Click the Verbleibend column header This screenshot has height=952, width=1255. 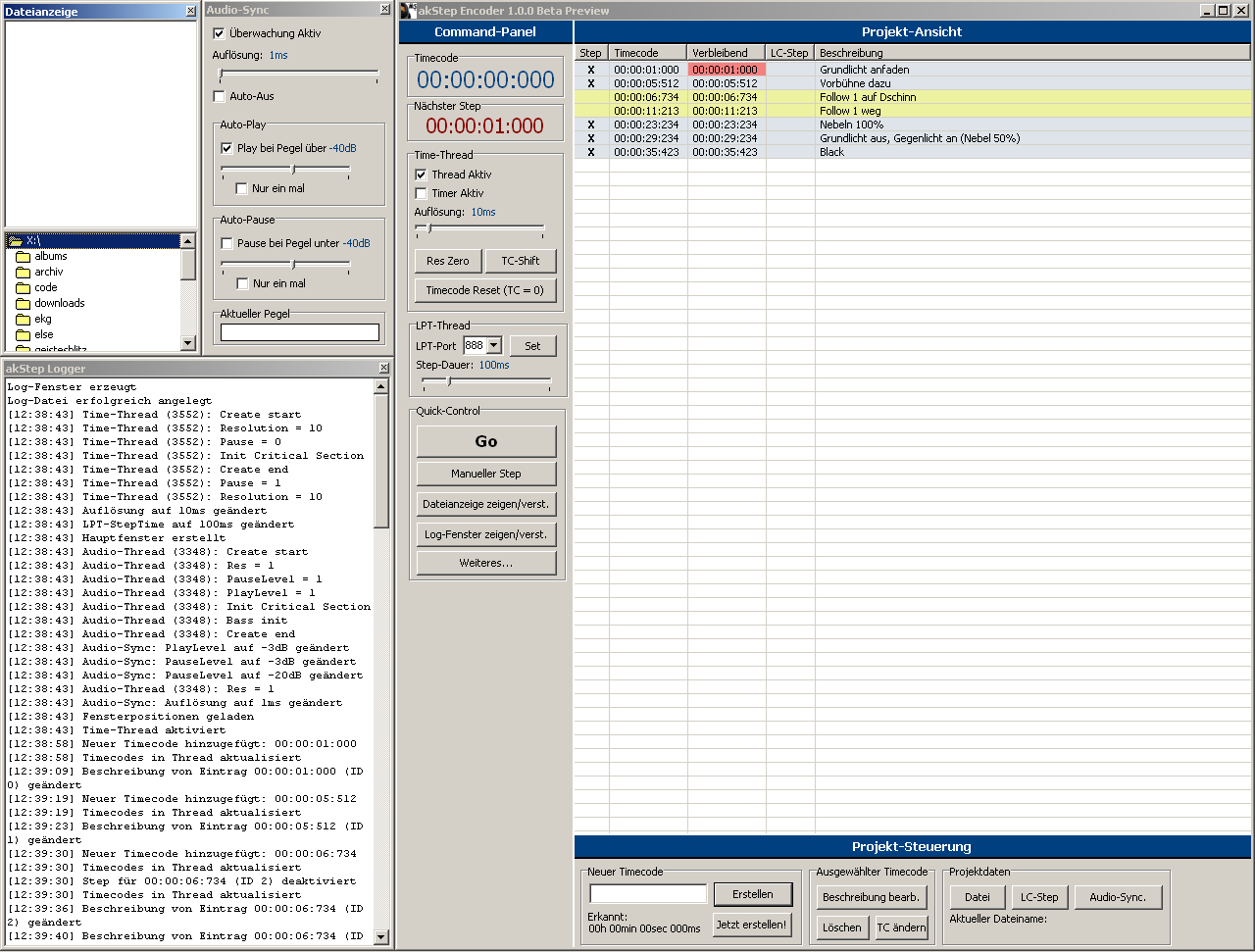[x=726, y=53]
